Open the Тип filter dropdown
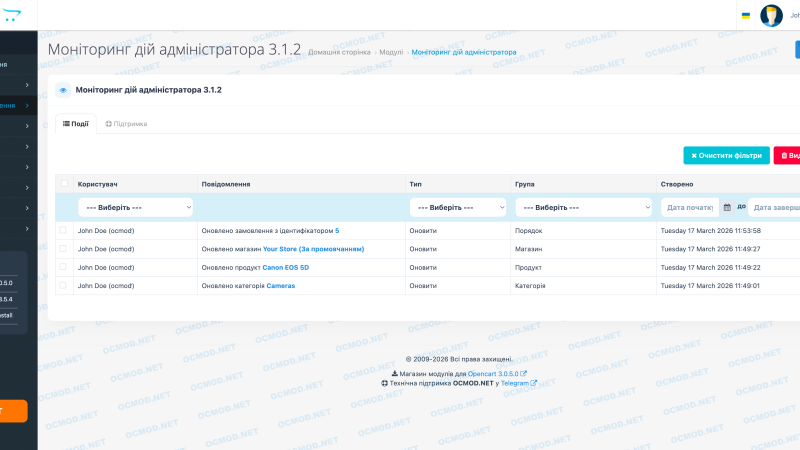This screenshot has height=450, width=800. click(x=458, y=207)
